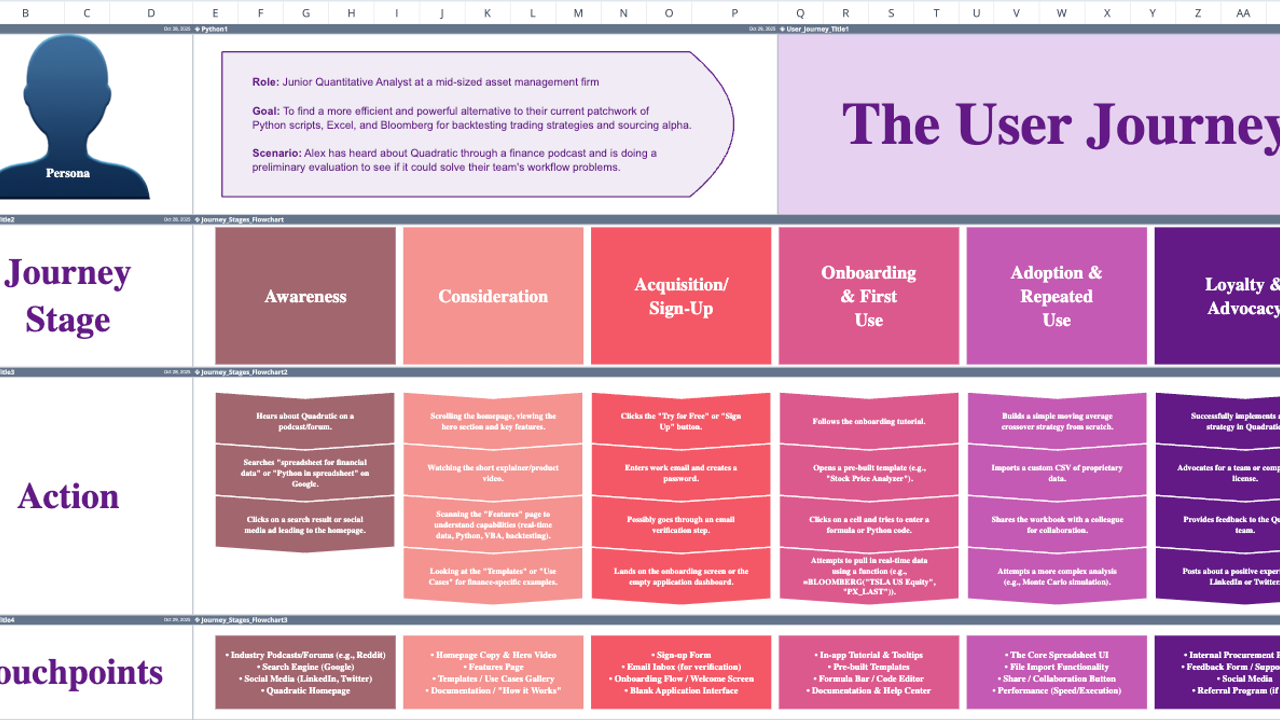Click the 'Journey Stage' row title
The height and width of the screenshot is (720, 1280).
(68, 296)
